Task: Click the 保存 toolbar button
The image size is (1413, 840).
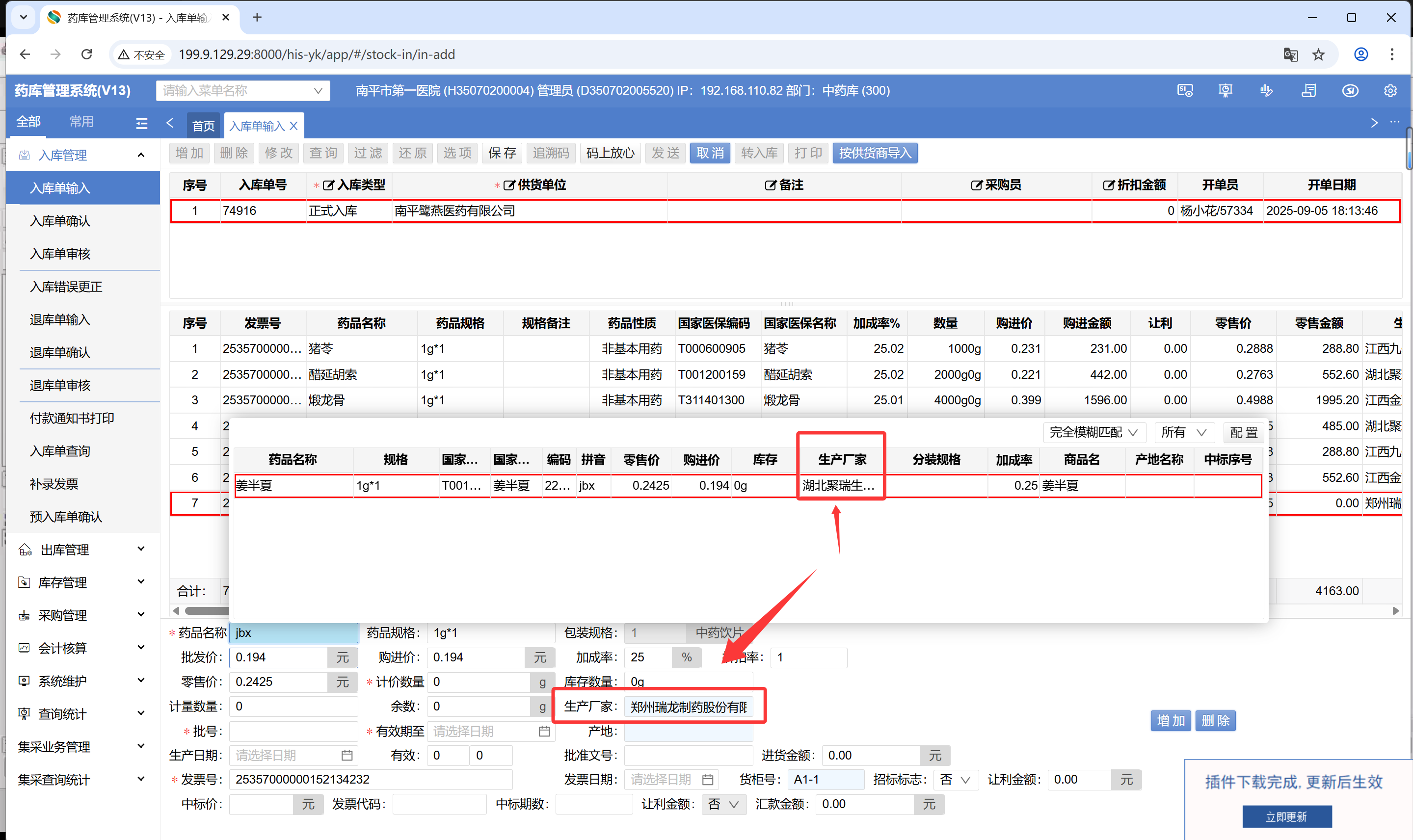Action: tap(502, 153)
